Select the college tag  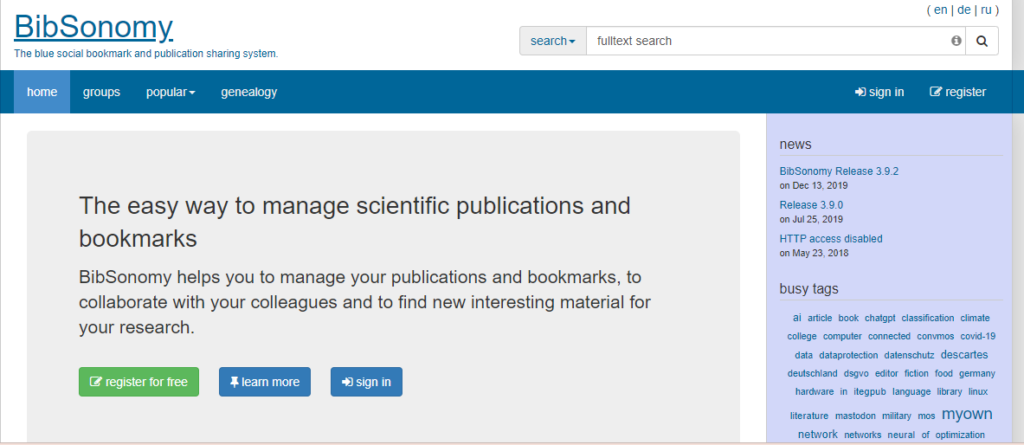(802, 337)
